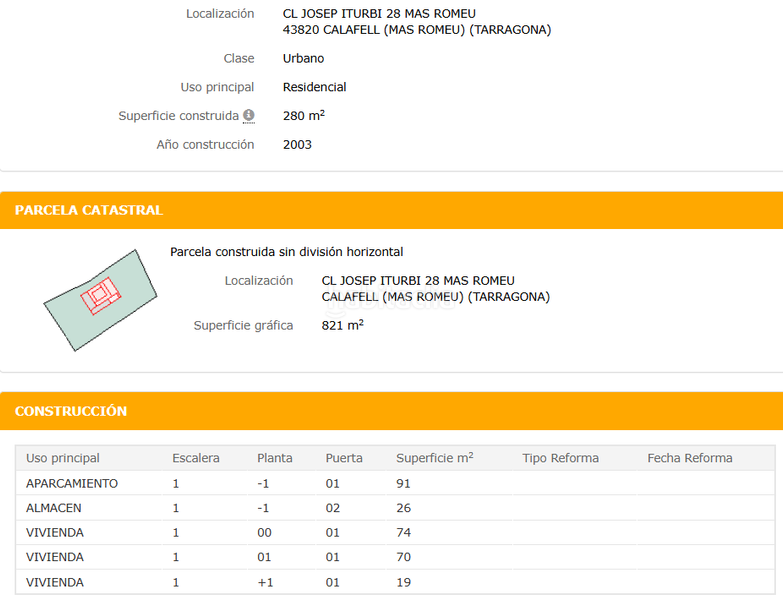
Task: Click the Fecha Reforma column header
Action: point(690,458)
